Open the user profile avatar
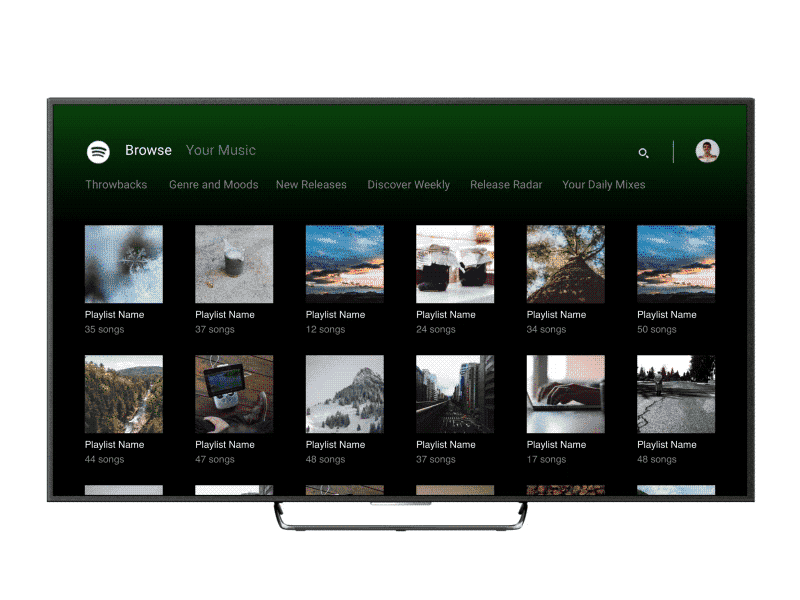800x600 pixels. pos(707,151)
